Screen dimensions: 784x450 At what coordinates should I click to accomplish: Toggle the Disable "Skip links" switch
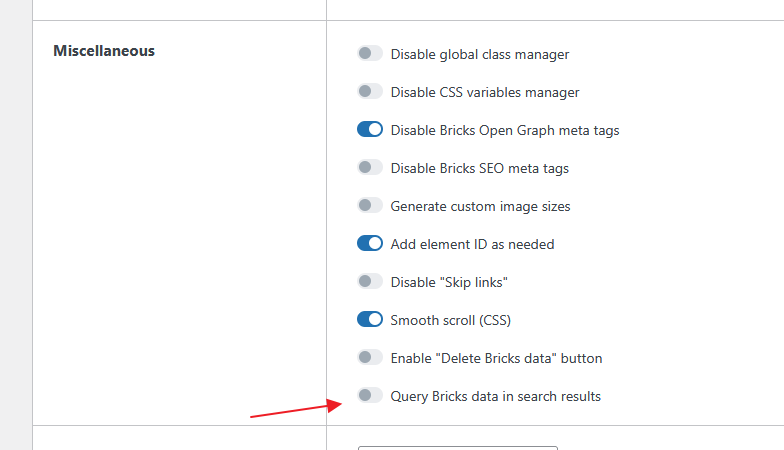[370, 281]
